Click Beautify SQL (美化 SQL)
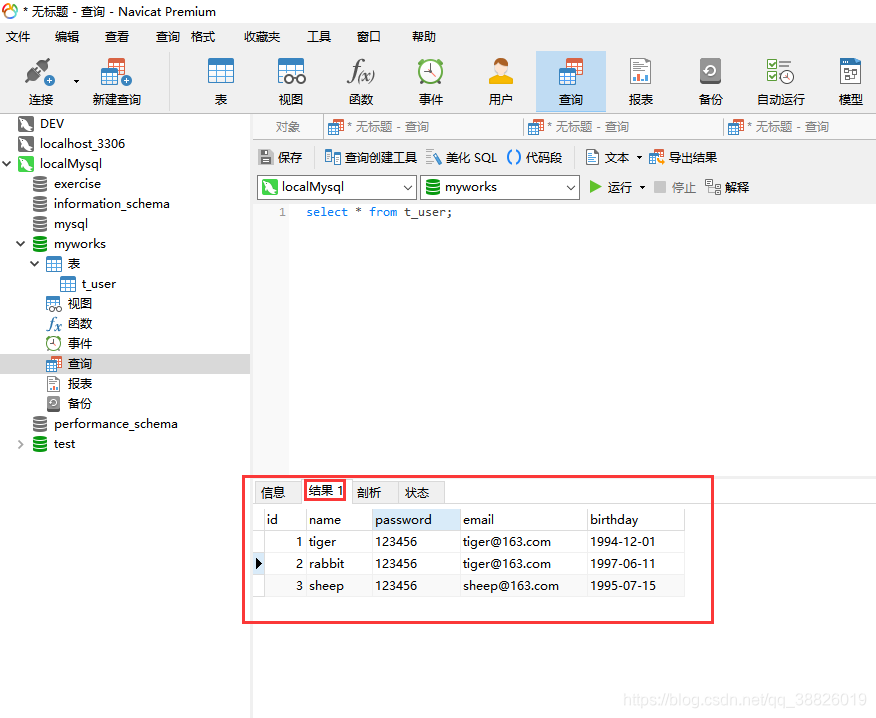This screenshot has height=718, width=876. coord(461,158)
